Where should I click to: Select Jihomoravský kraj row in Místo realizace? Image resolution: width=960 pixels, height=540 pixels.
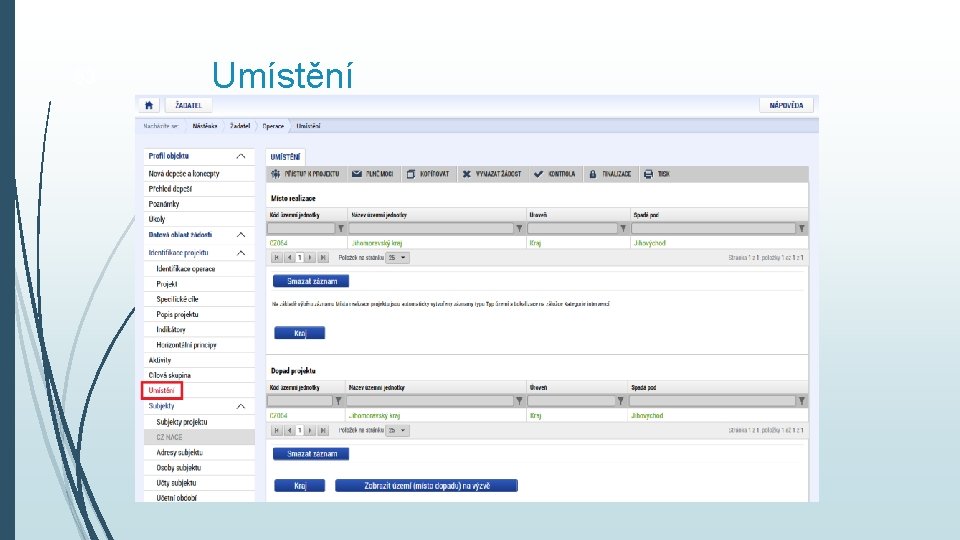tap(537, 243)
